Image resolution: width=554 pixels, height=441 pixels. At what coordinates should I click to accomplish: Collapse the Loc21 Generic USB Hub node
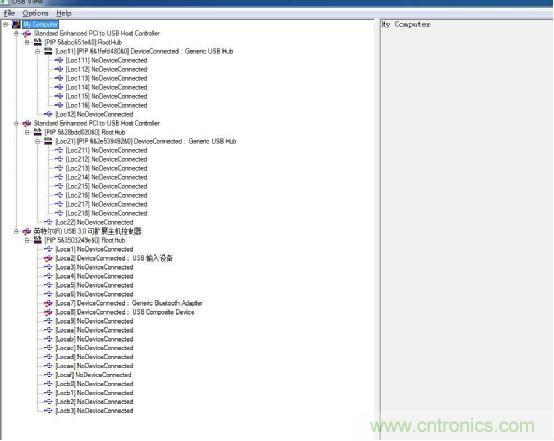(x=37, y=141)
